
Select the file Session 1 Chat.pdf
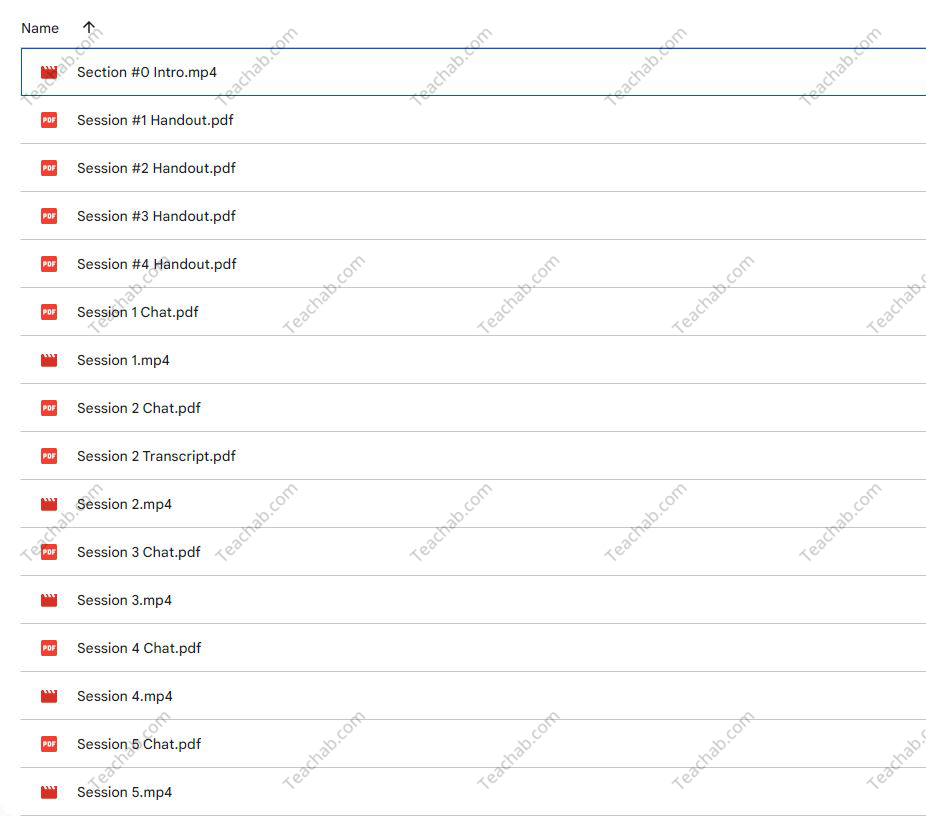[x=474, y=312]
